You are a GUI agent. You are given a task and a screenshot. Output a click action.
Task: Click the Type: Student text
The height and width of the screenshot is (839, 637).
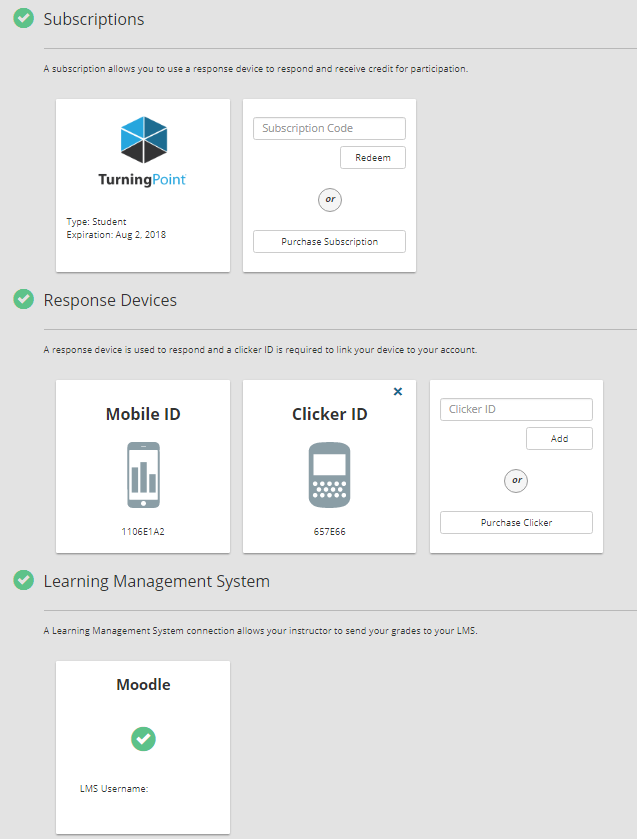pos(96,222)
